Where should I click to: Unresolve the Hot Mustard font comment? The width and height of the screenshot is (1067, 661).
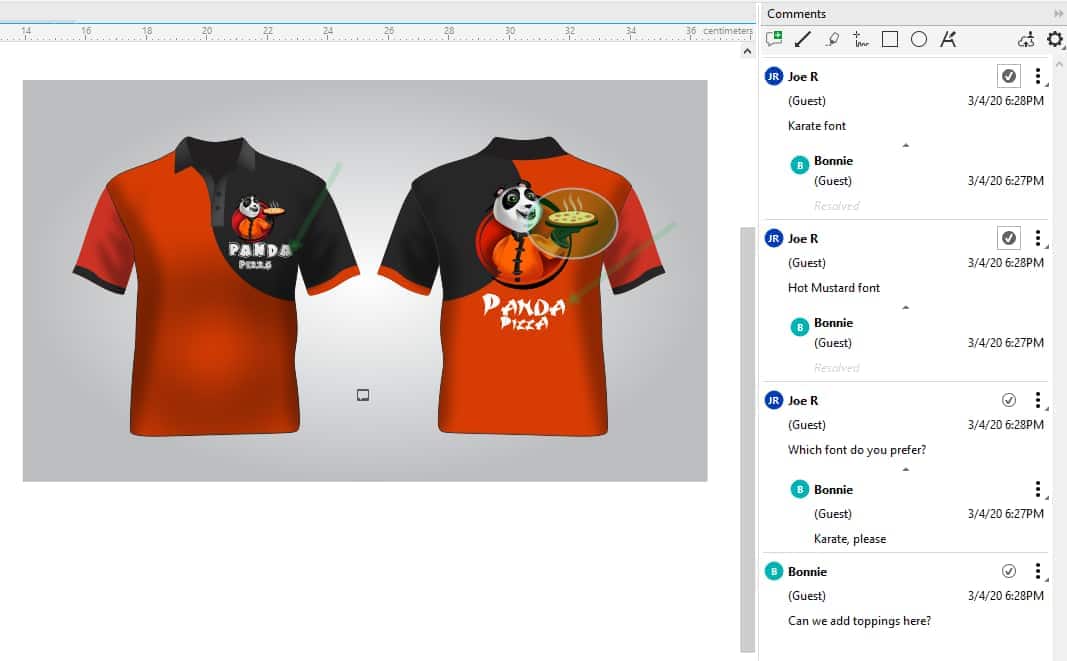(x=1009, y=237)
